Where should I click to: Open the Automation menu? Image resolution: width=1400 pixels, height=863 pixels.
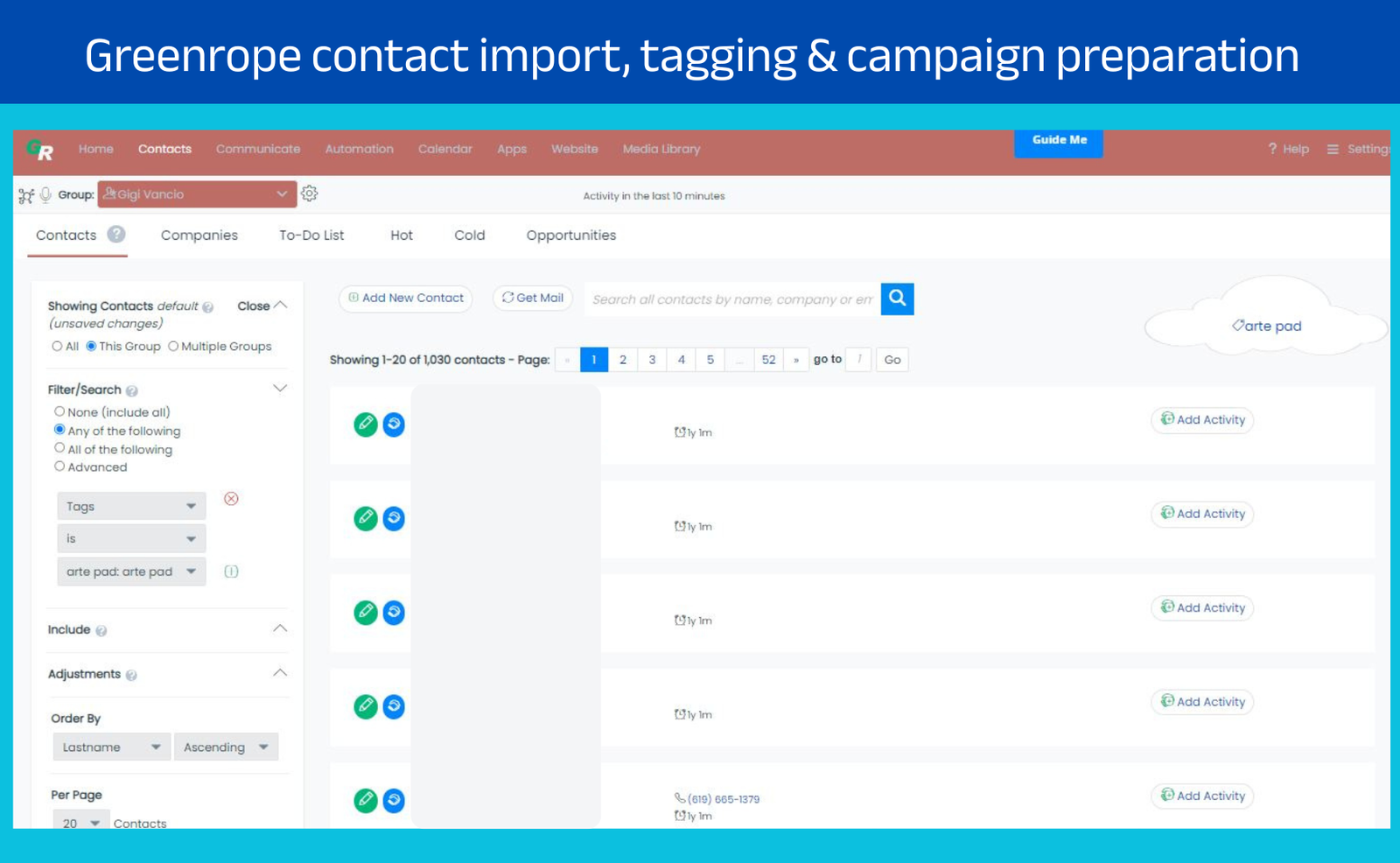(x=359, y=149)
